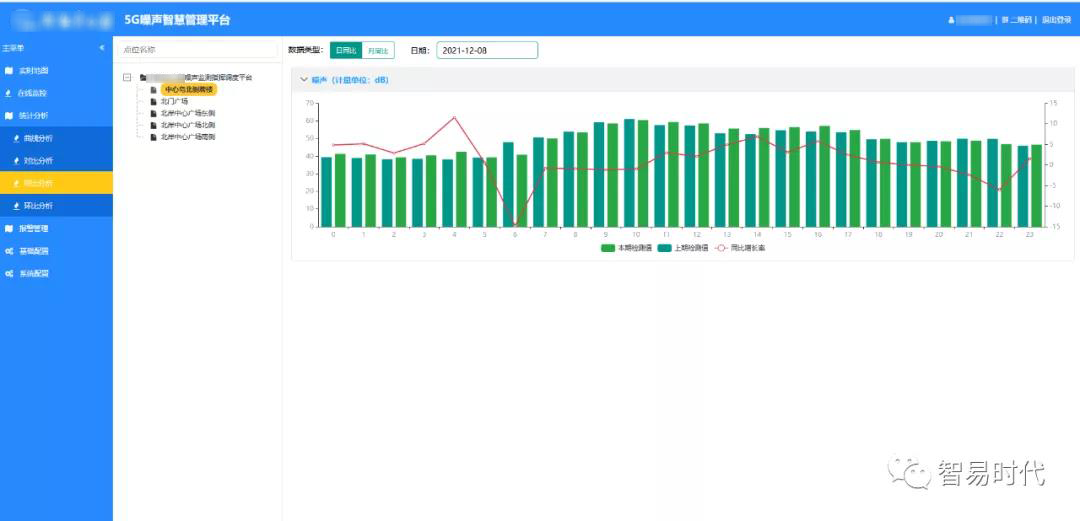Open 环比分析 submenu item
Screen dimensions: 1080x521
[39, 205]
